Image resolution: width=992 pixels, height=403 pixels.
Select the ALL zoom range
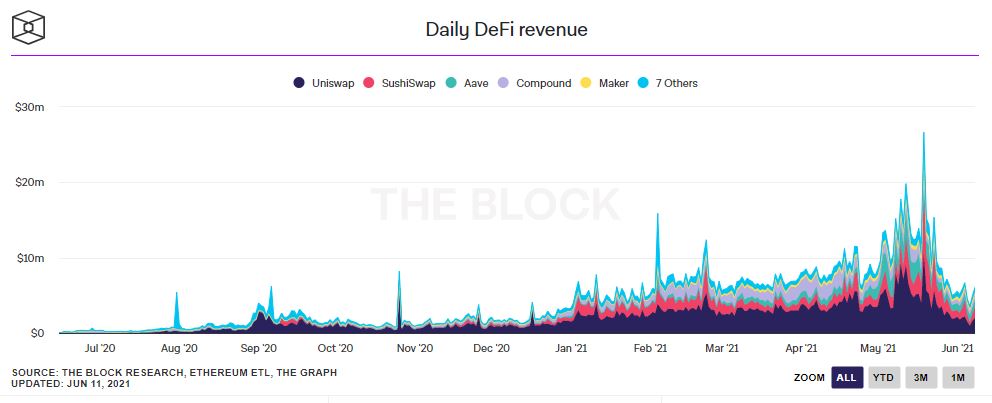pyautogui.click(x=847, y=377)
